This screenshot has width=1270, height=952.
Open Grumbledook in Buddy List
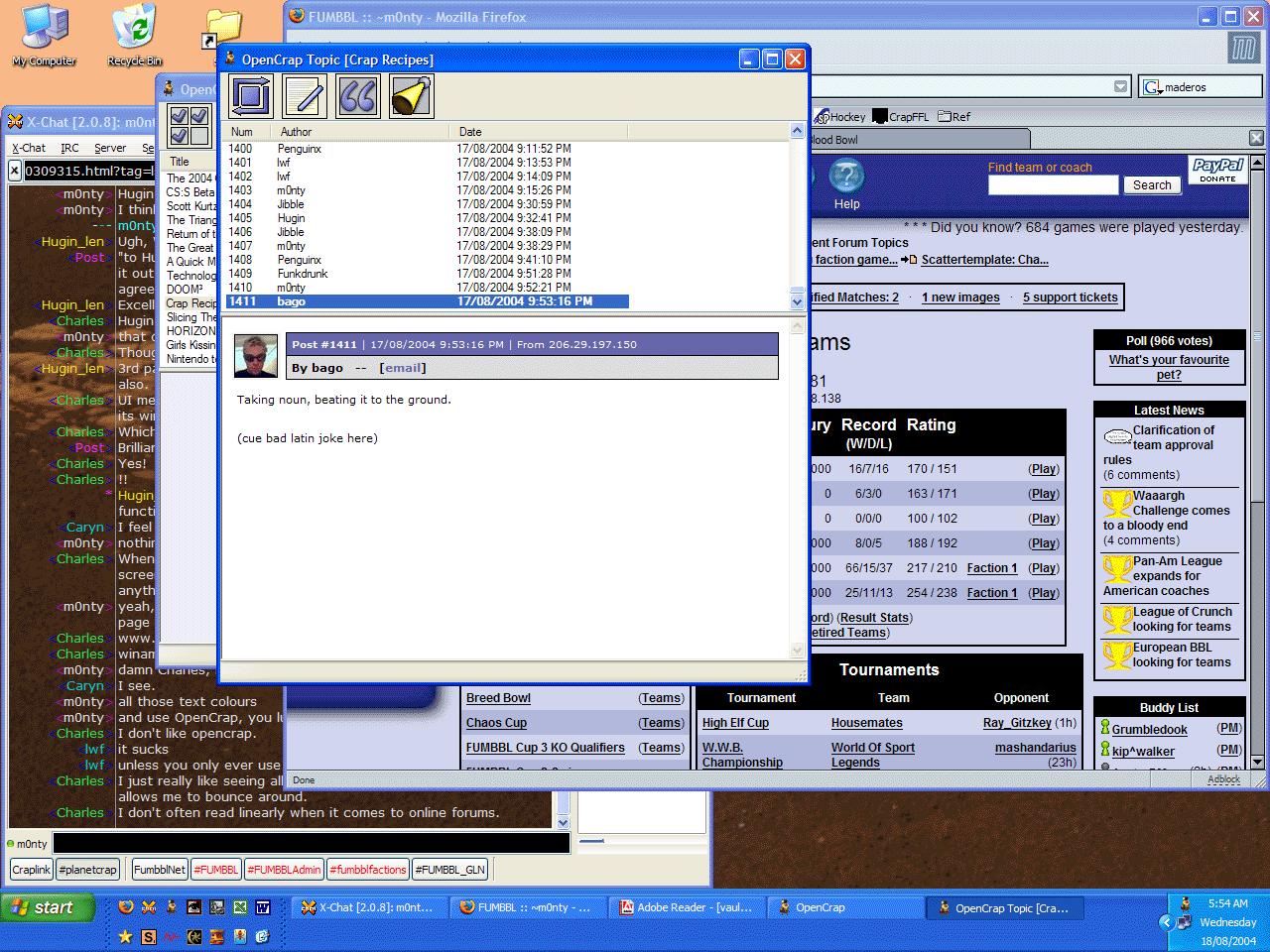coord(1149,730)
